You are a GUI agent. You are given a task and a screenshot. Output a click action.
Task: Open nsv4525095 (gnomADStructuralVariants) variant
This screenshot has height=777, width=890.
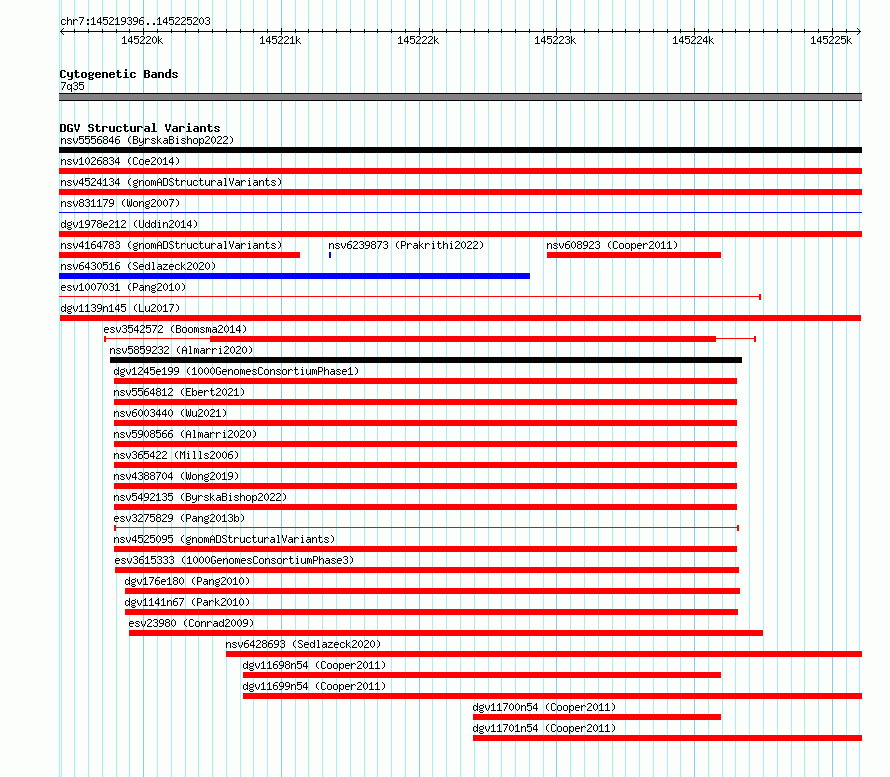click(224, 539)
